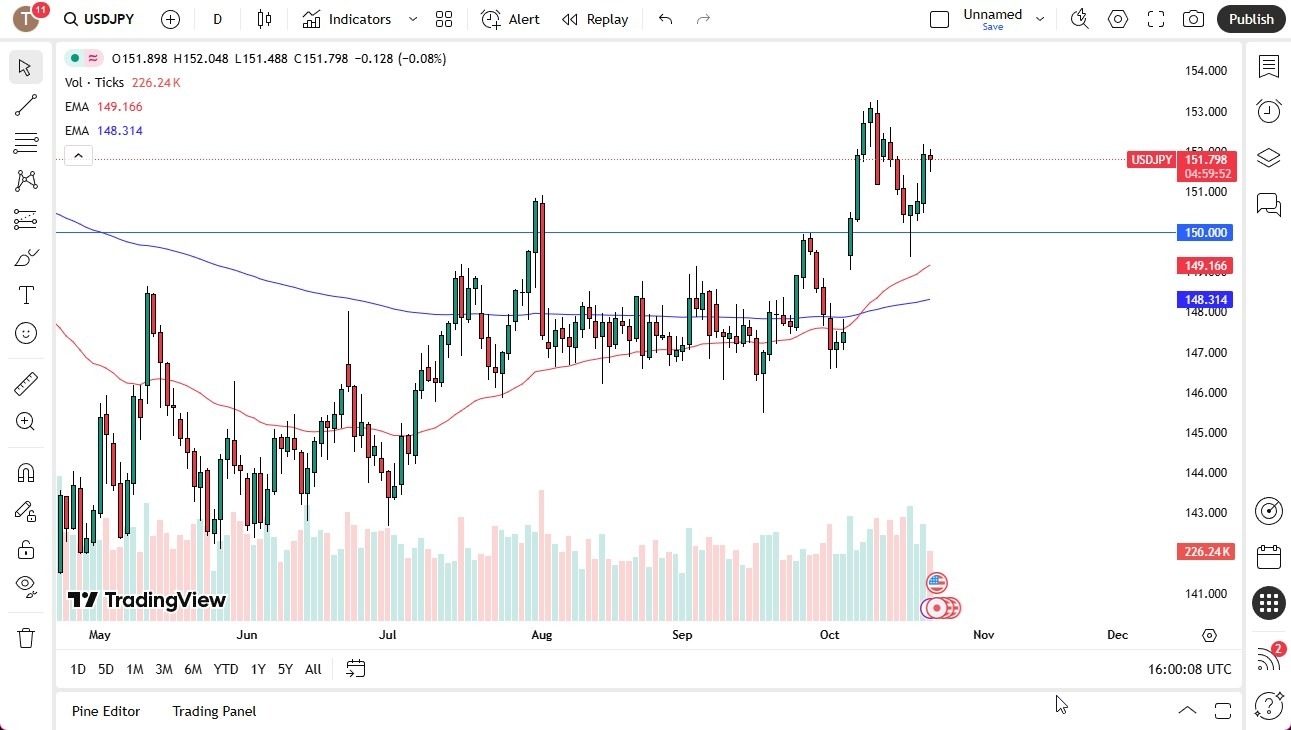
Task: Open the Alerts clock panel on the right sidebar
Action: click(x=1268, y=110)
